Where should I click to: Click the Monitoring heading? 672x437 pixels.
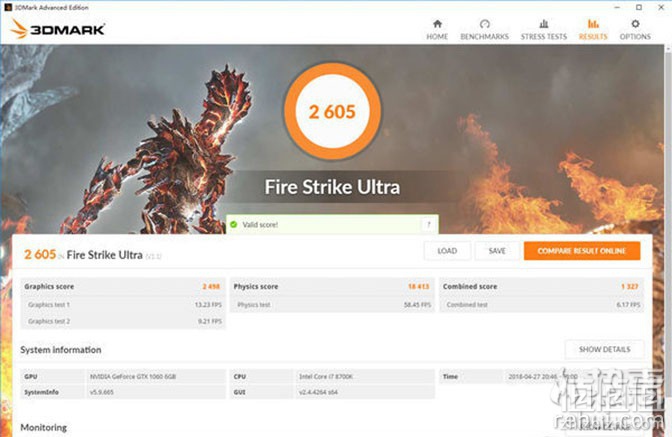pyautogui.click(x=44, y=427)
